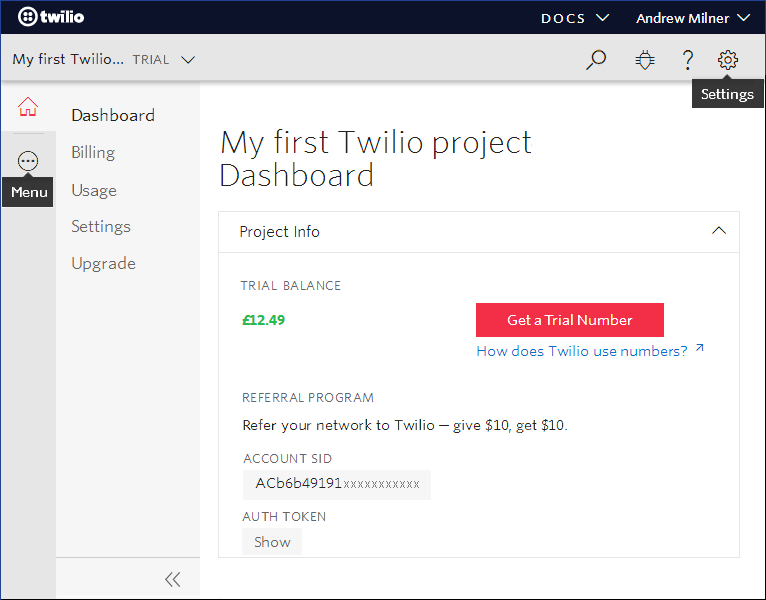766x600 pixels.
Task: Open the Andrew Milner account dropdown
Action: 693,18
